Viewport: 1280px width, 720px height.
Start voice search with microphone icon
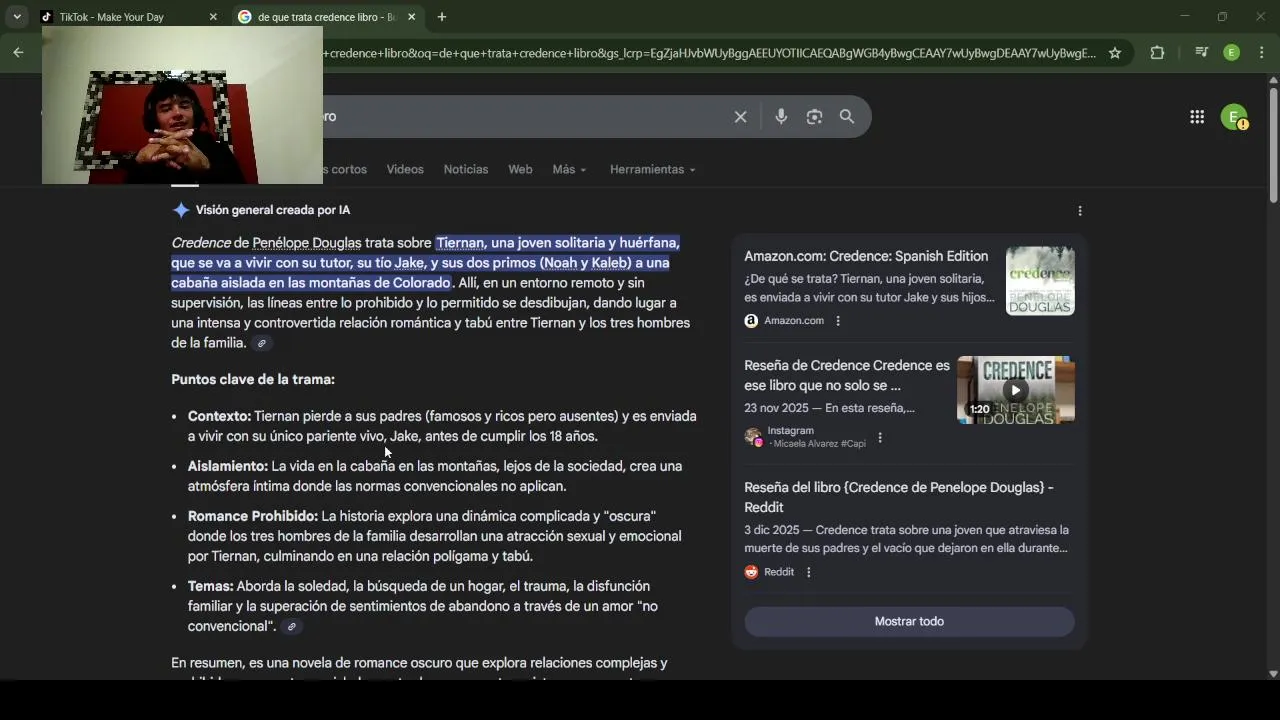tap(781, 117)
